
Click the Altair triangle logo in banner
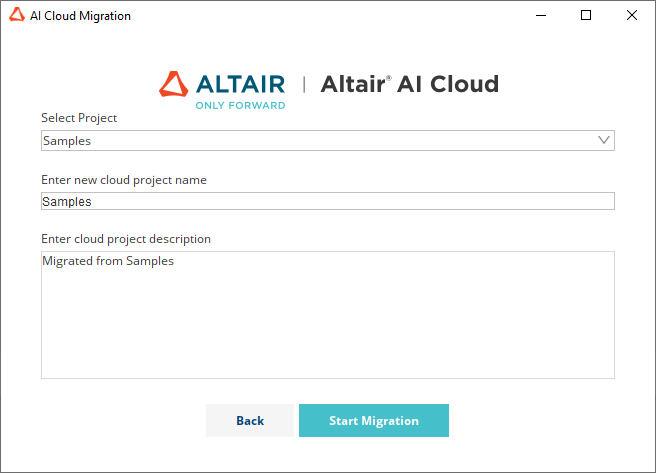(174, 84)
